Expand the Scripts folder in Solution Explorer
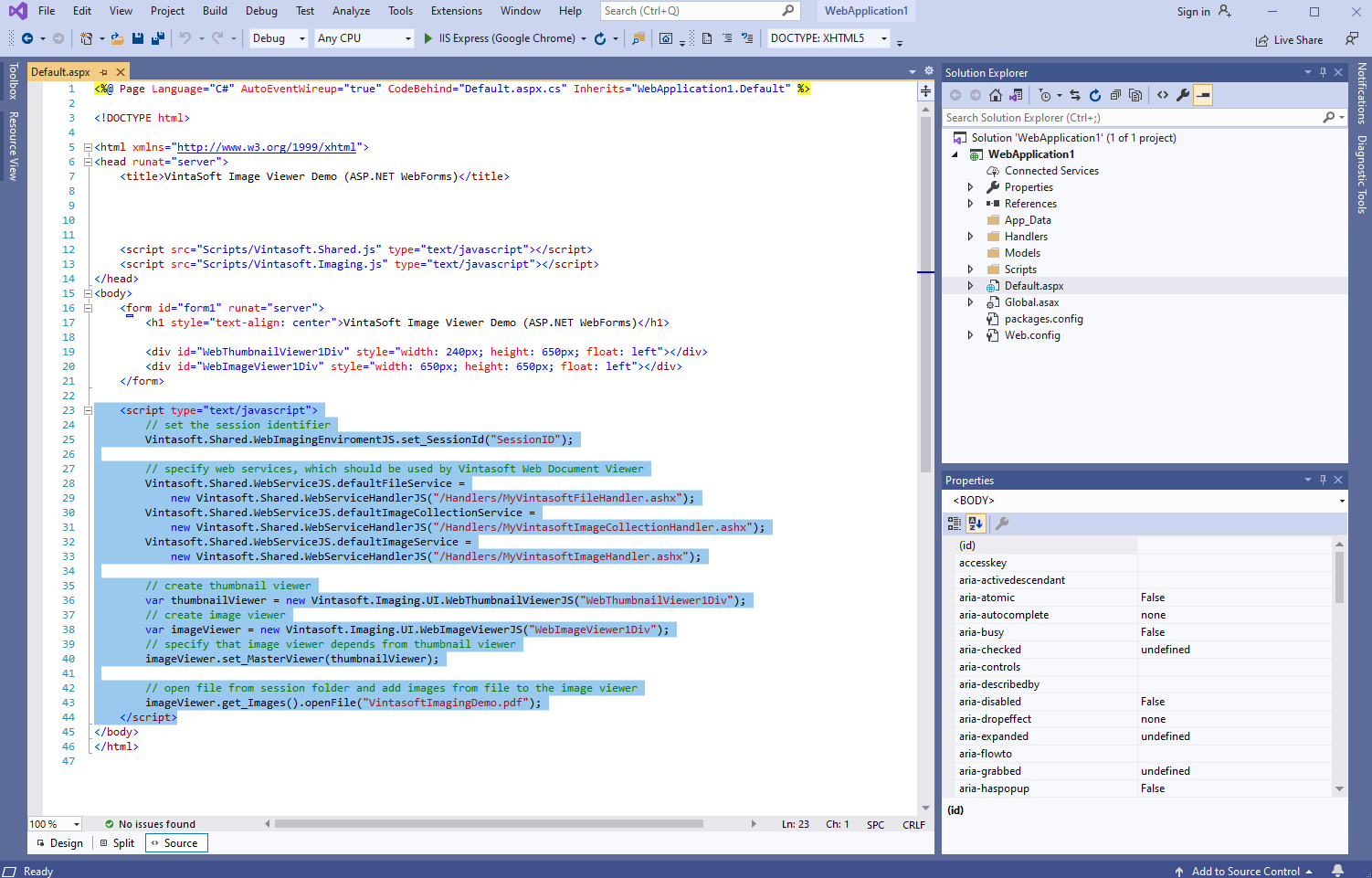The height and width of the screenshot is (878, 1372). coord(970,270)
